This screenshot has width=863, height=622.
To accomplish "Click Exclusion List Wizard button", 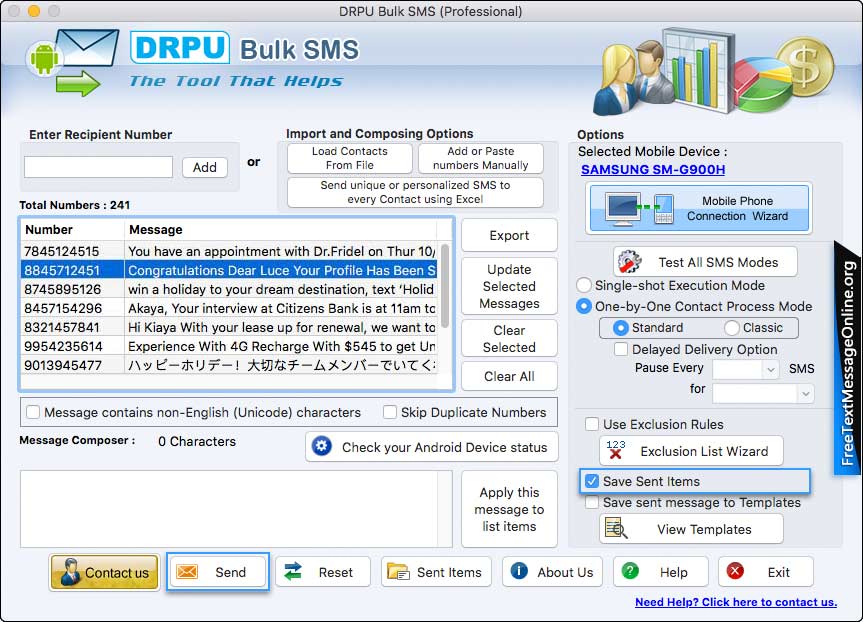I will point(691,451).
